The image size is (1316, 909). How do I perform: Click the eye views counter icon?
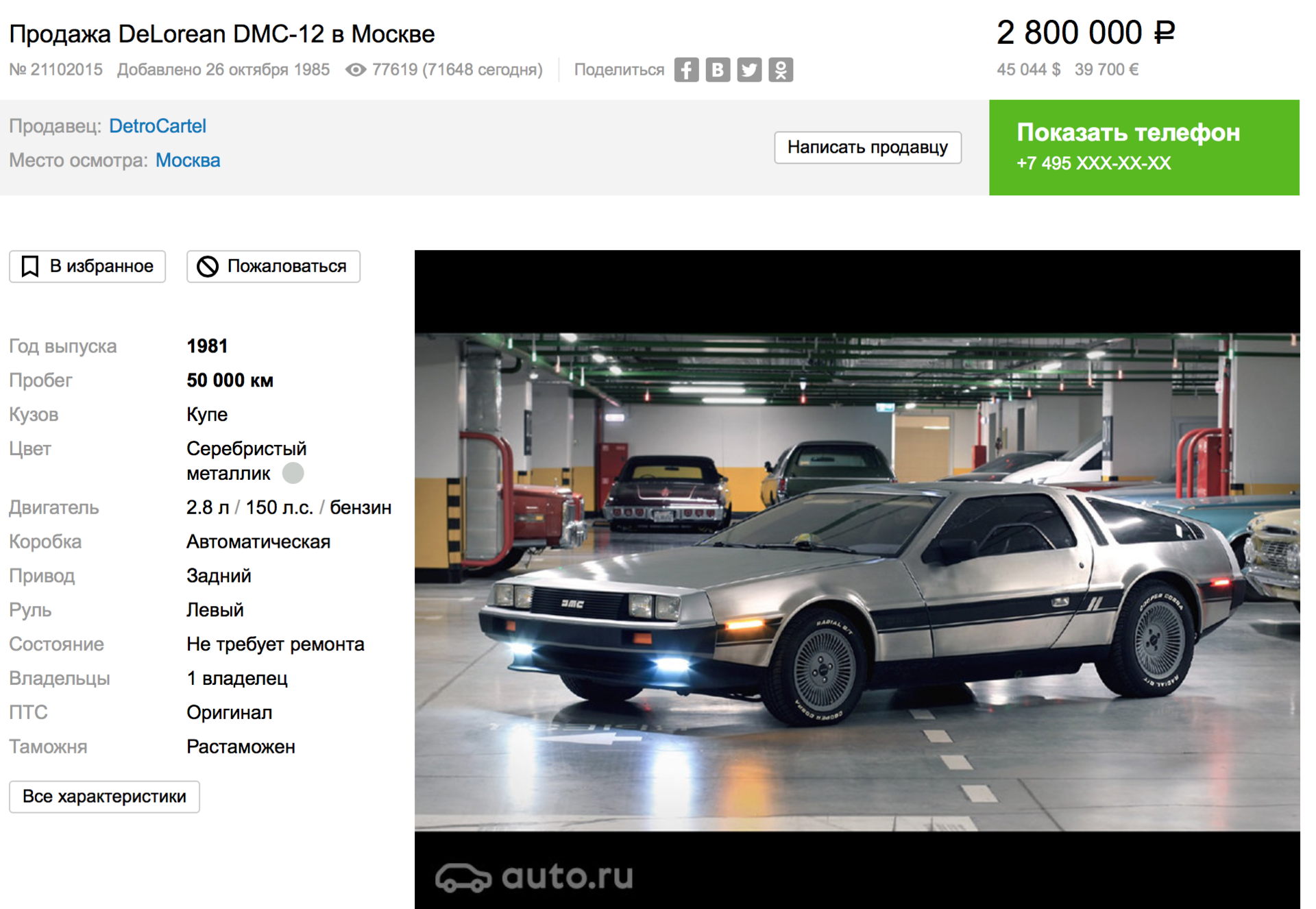point(355,70)
